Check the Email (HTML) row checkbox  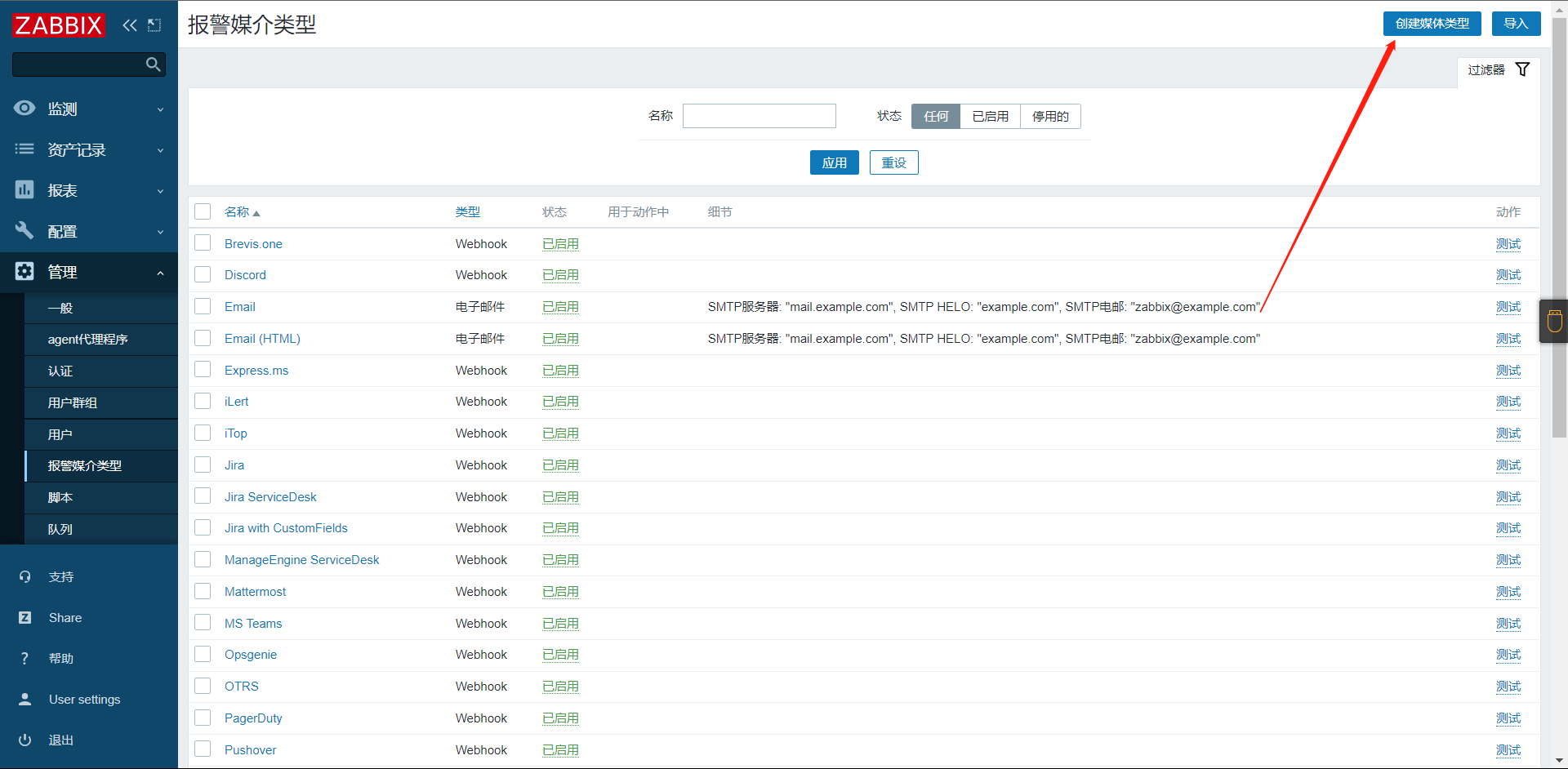203,338
